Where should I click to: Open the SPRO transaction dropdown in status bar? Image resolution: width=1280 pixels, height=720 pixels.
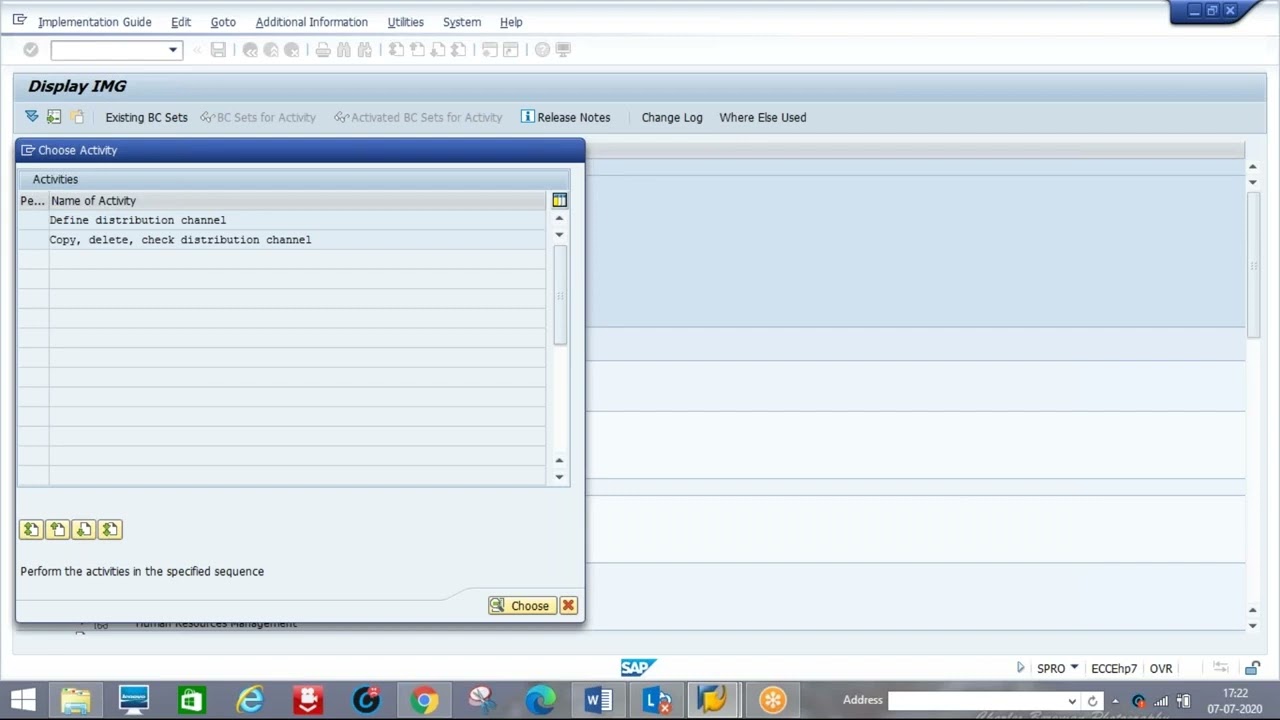pyautogui.click(x=1074, y=667)
